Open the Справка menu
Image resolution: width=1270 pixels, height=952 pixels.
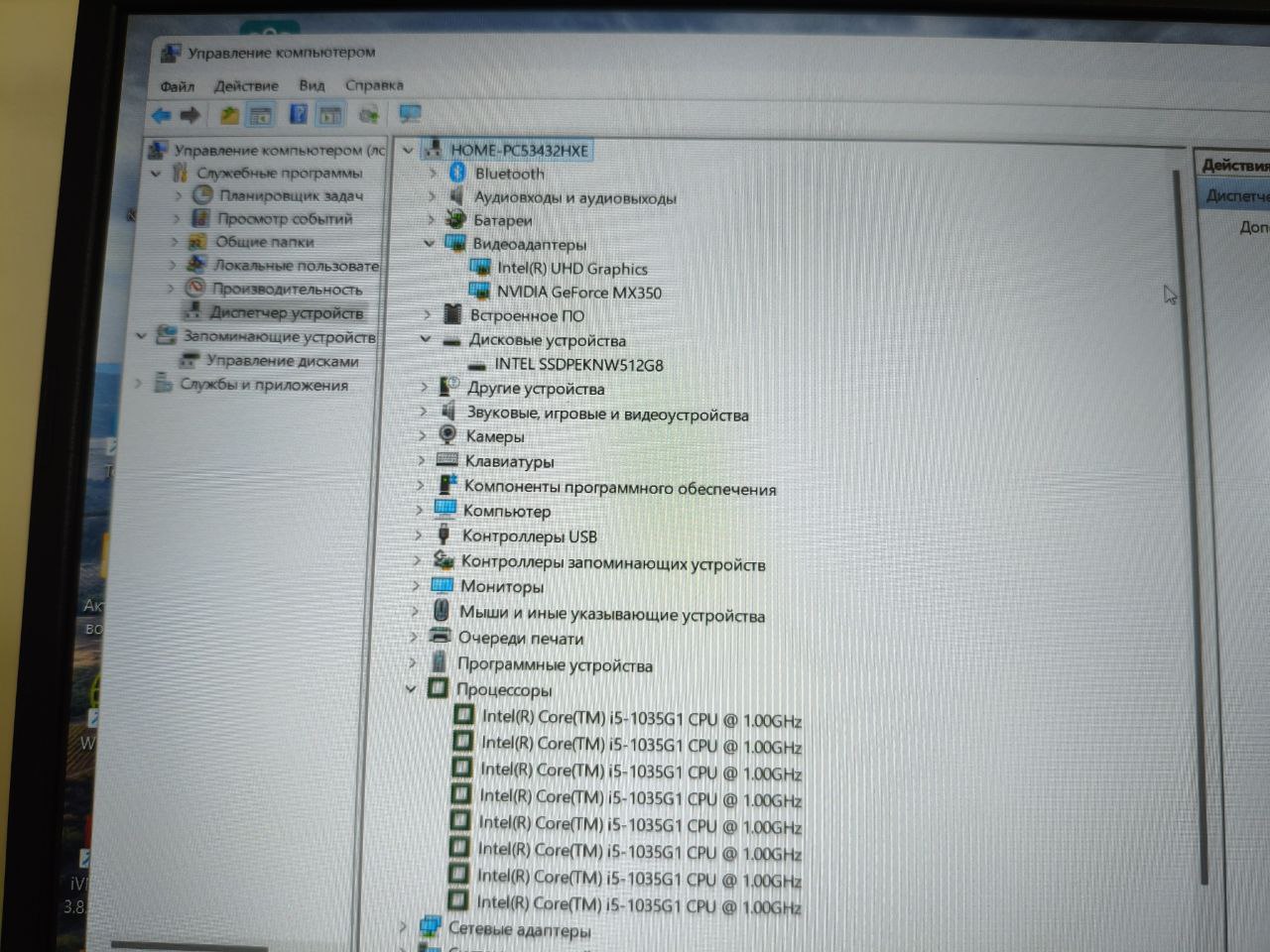click(x=374, y=85)
